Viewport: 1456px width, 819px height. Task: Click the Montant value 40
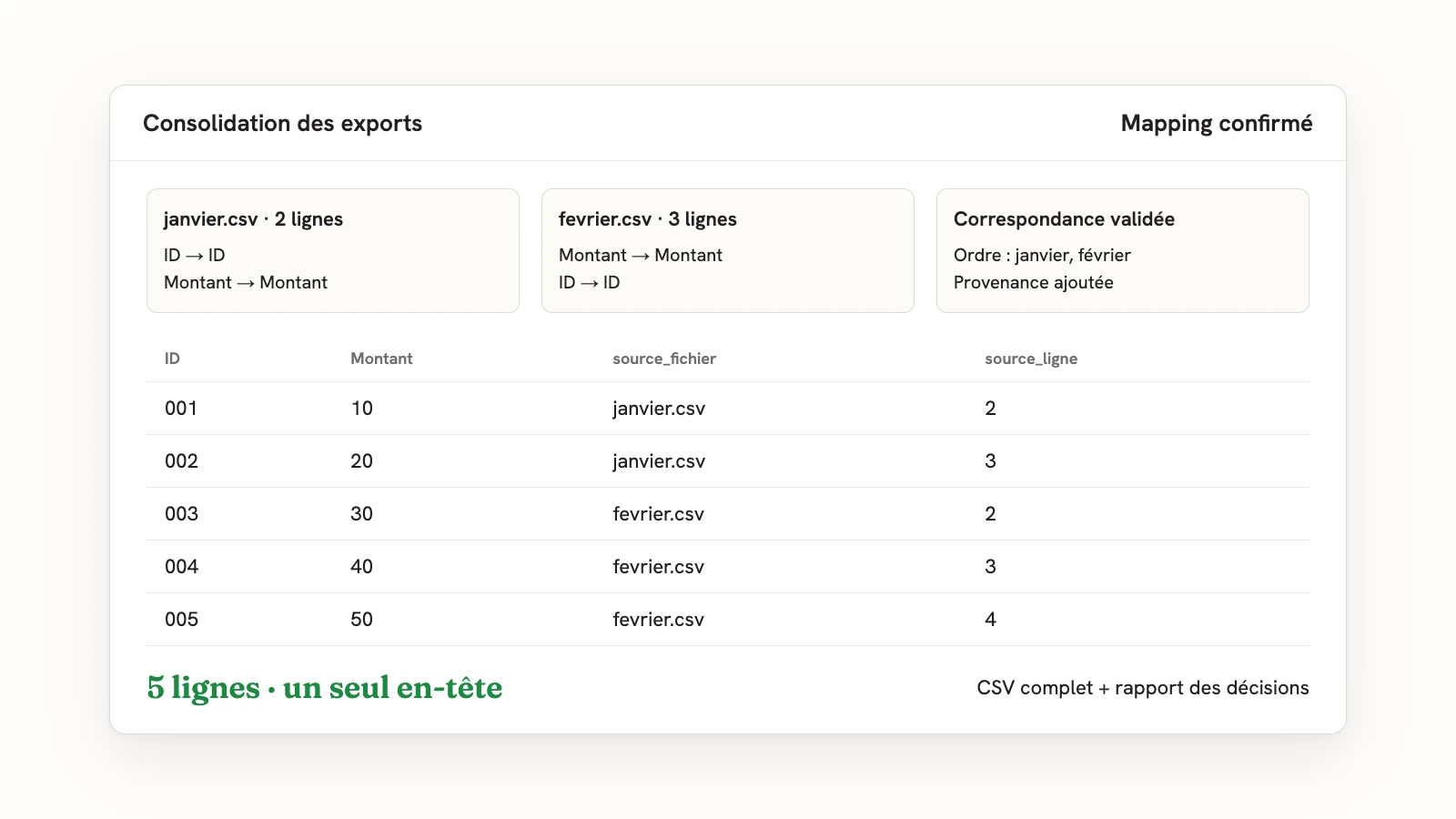[362, 567]
